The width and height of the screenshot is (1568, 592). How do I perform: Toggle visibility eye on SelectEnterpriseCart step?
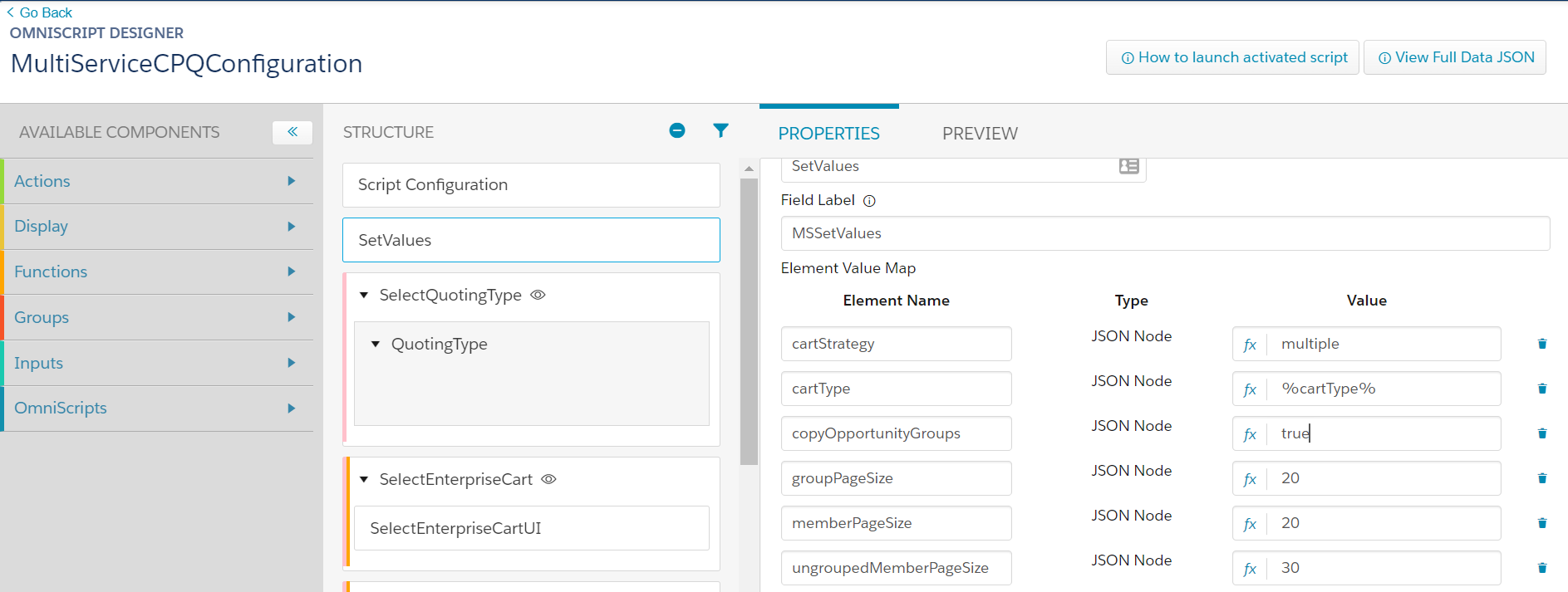(548, 479)
